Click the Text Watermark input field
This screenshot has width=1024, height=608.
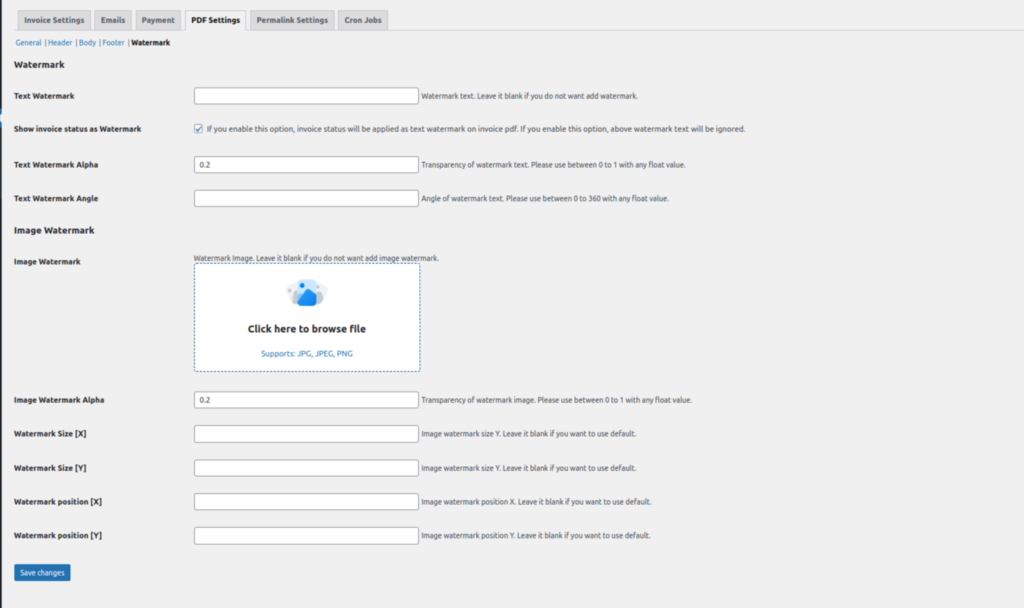coord(307,95)
